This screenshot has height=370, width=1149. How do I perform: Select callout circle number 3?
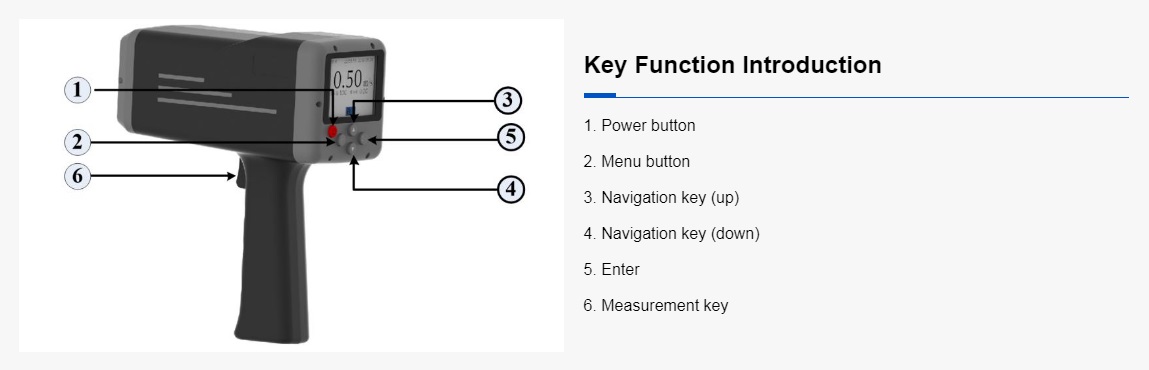[507, 100]
